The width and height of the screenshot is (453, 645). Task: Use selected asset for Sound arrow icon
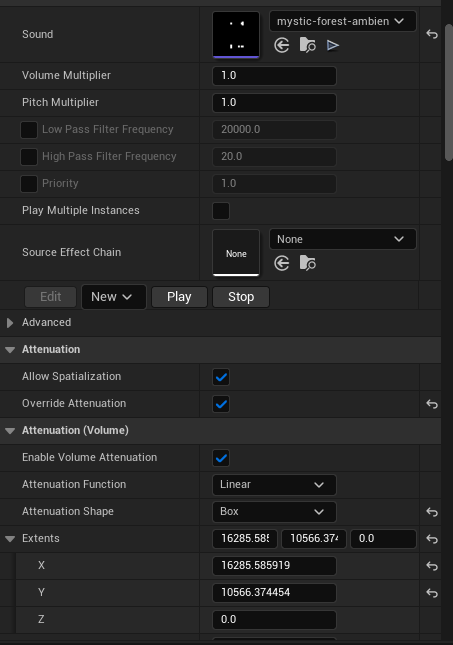click(282, 45)
